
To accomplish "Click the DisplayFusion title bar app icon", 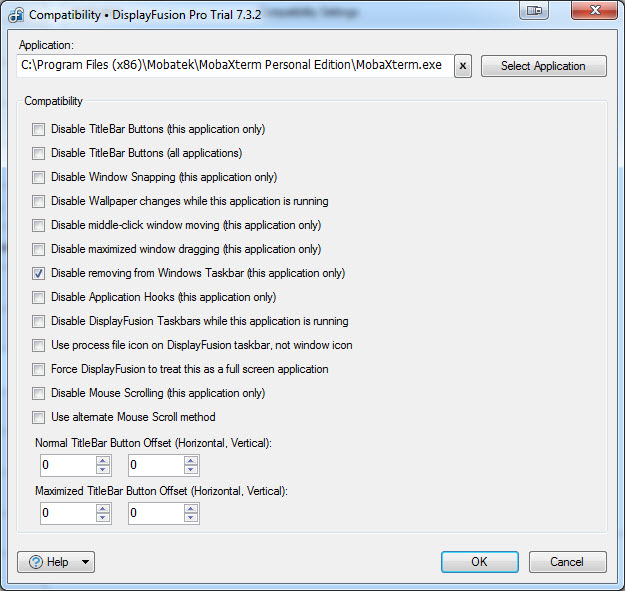I will (x=15, y=15).
